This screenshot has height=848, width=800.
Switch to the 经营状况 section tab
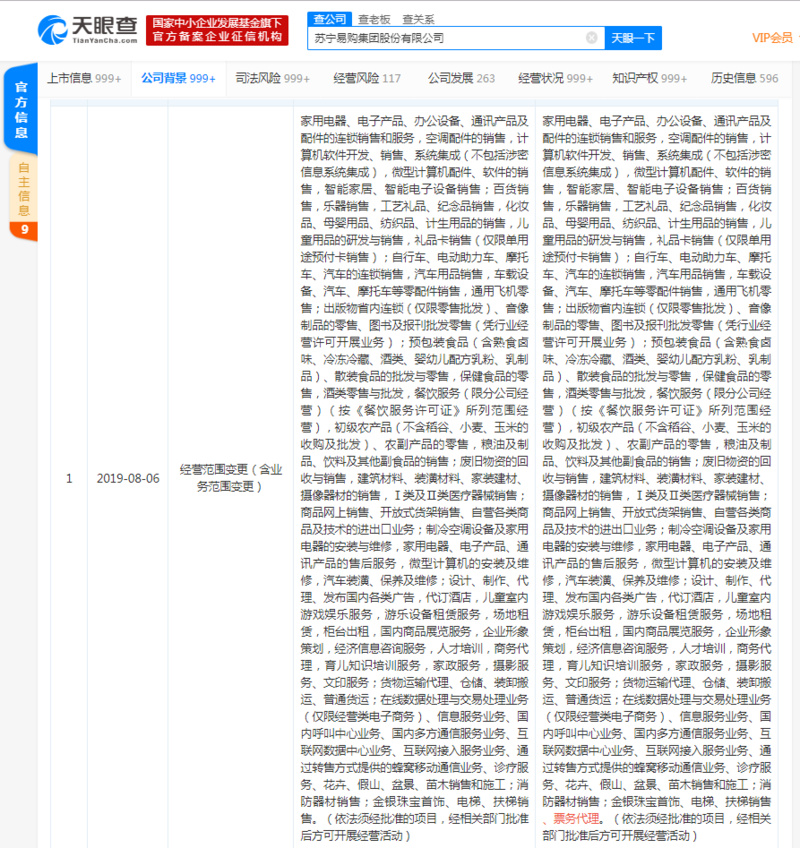point(555,78)
